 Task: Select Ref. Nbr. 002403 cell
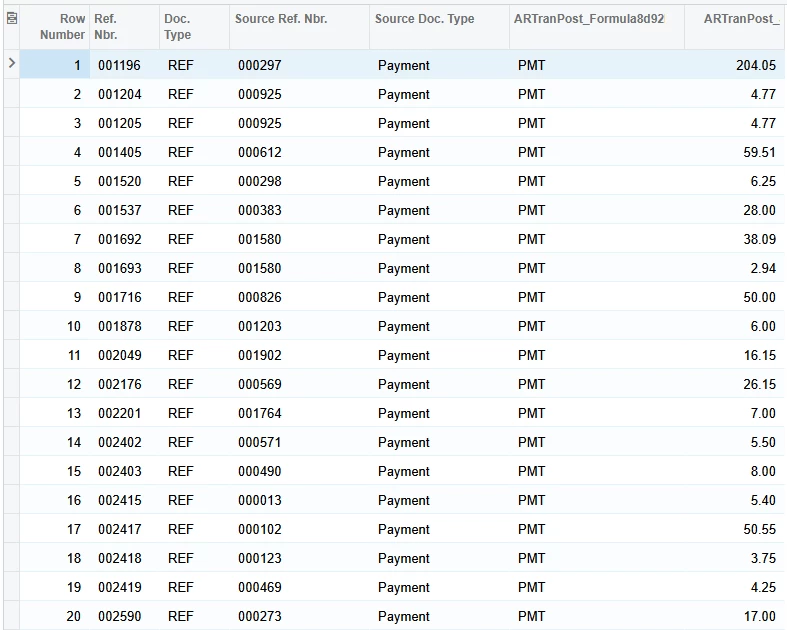point(124,471)
